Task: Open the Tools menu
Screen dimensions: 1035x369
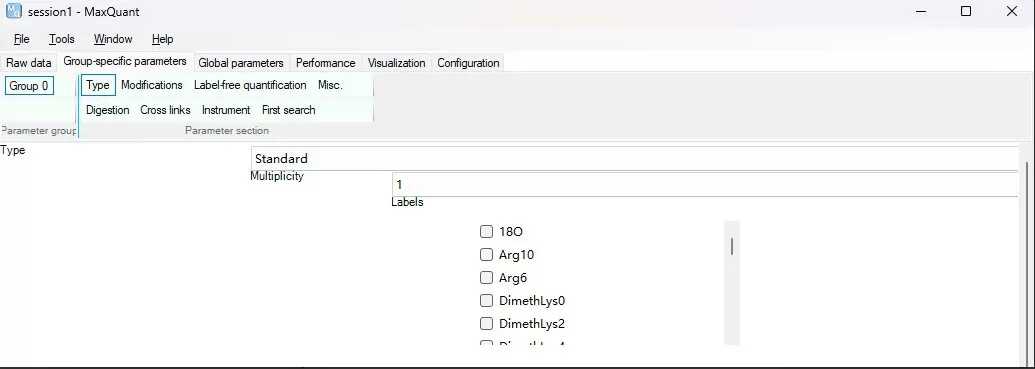Action: point(62,39)
